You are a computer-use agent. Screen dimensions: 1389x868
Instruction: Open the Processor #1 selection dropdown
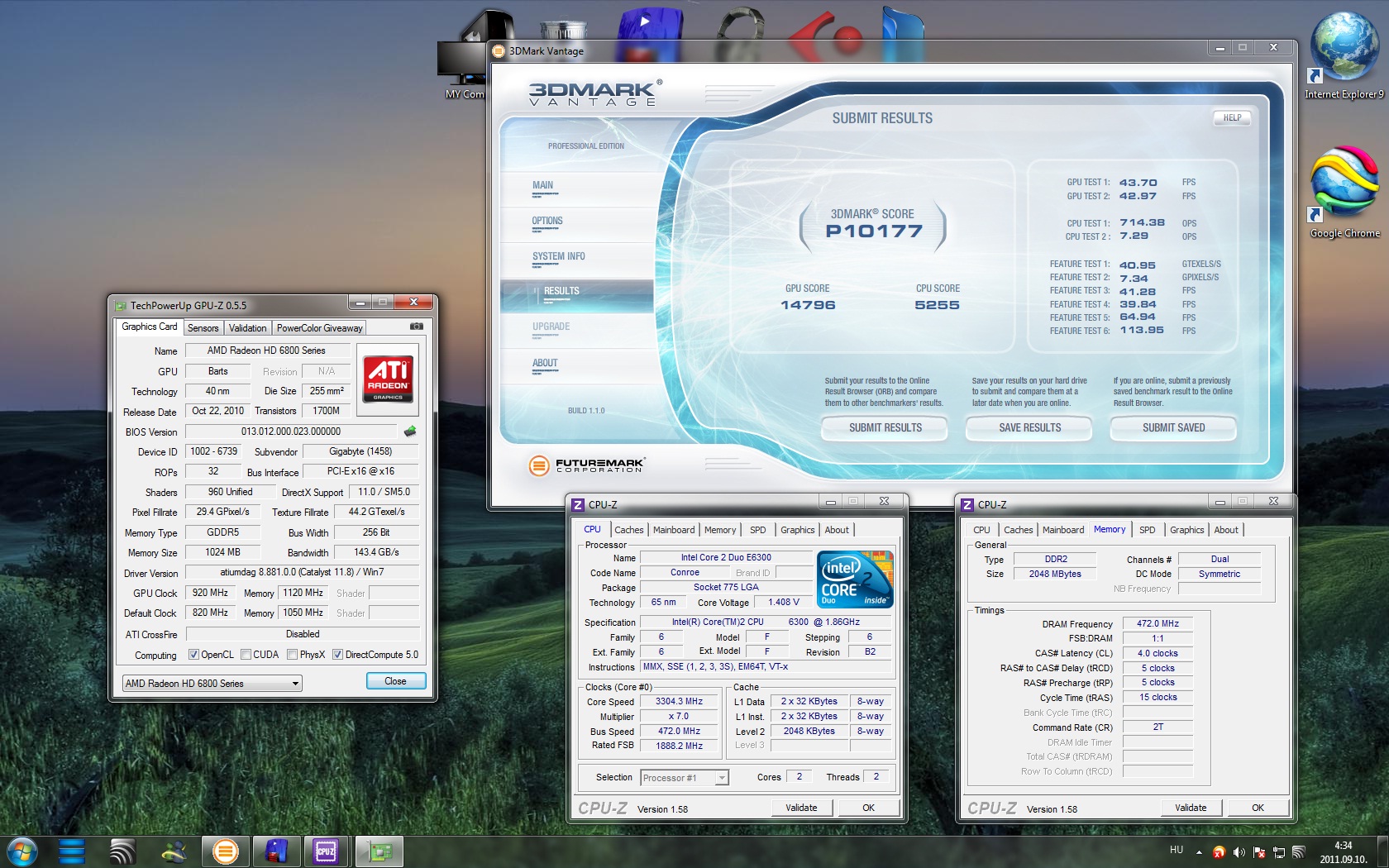click(685, 778)
